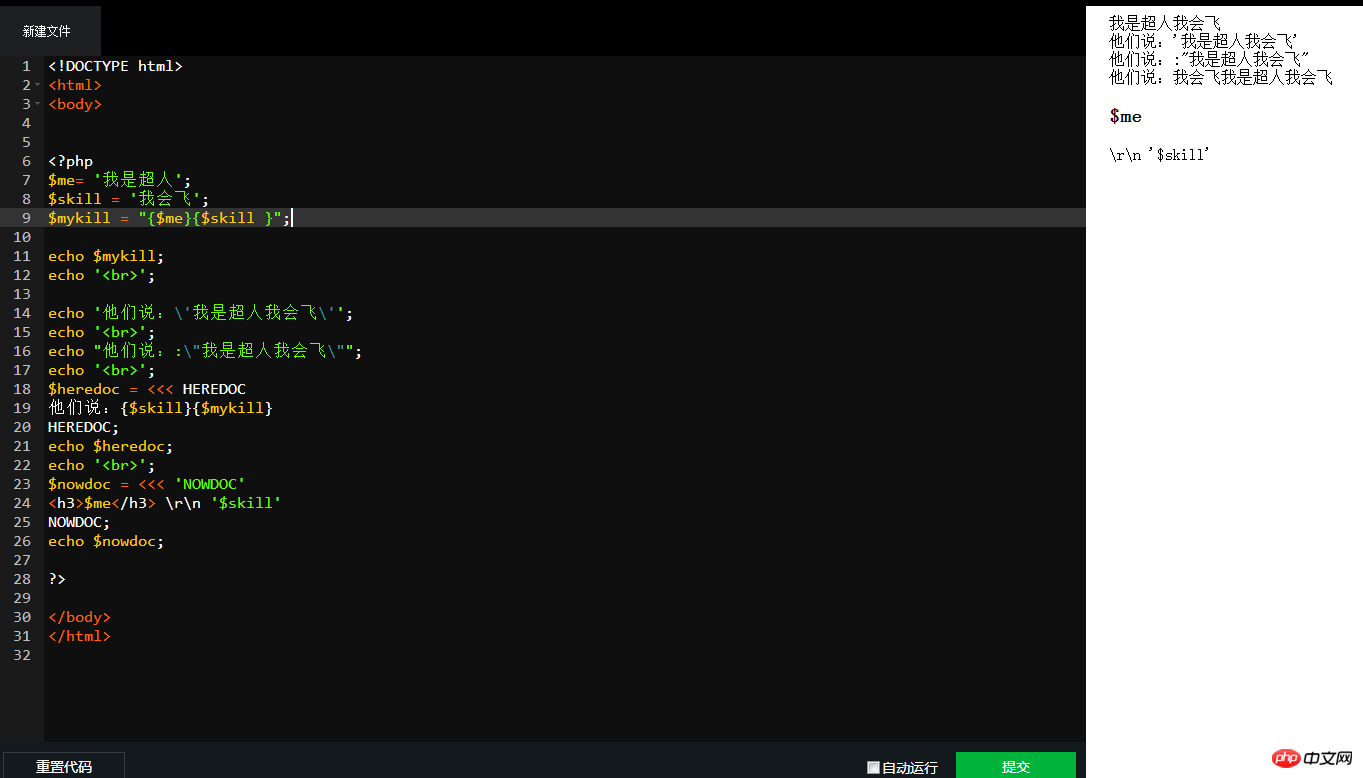
Task: Click the <h3>$me</h3> nowdoc line
Action: [x=165, y=503]
